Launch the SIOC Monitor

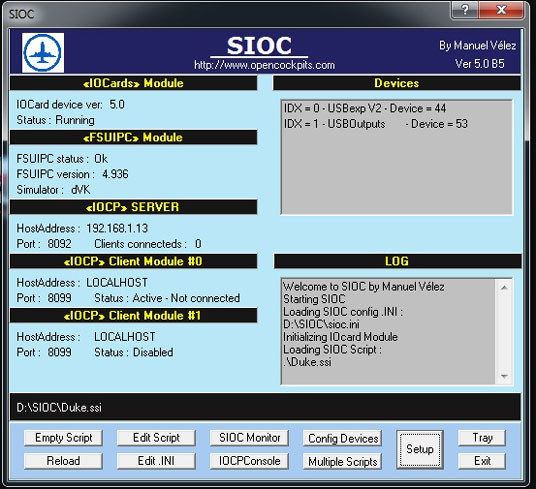249,438
